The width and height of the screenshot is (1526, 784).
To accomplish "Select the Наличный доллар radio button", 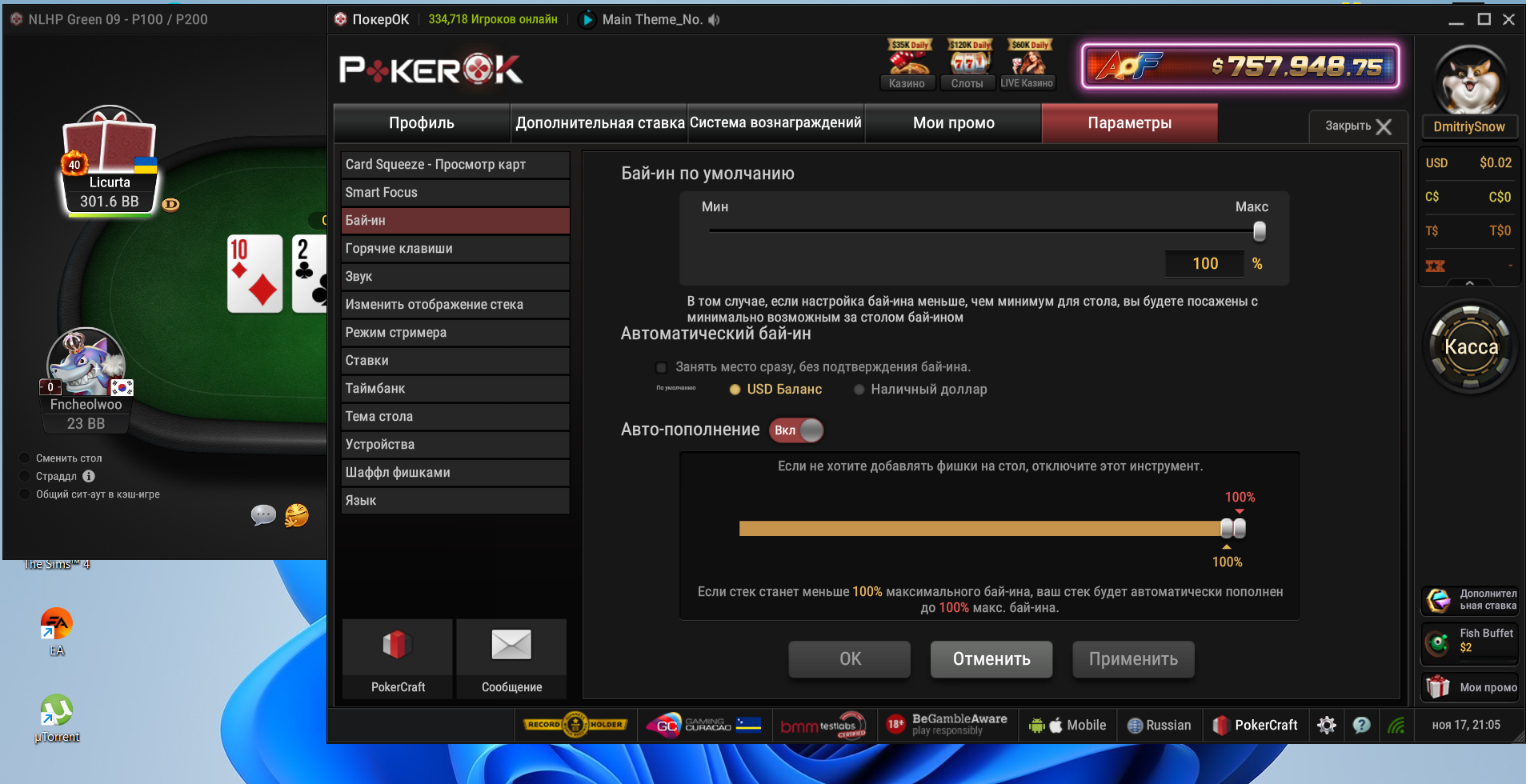I will pyautogui.click(x=859, y=390).
